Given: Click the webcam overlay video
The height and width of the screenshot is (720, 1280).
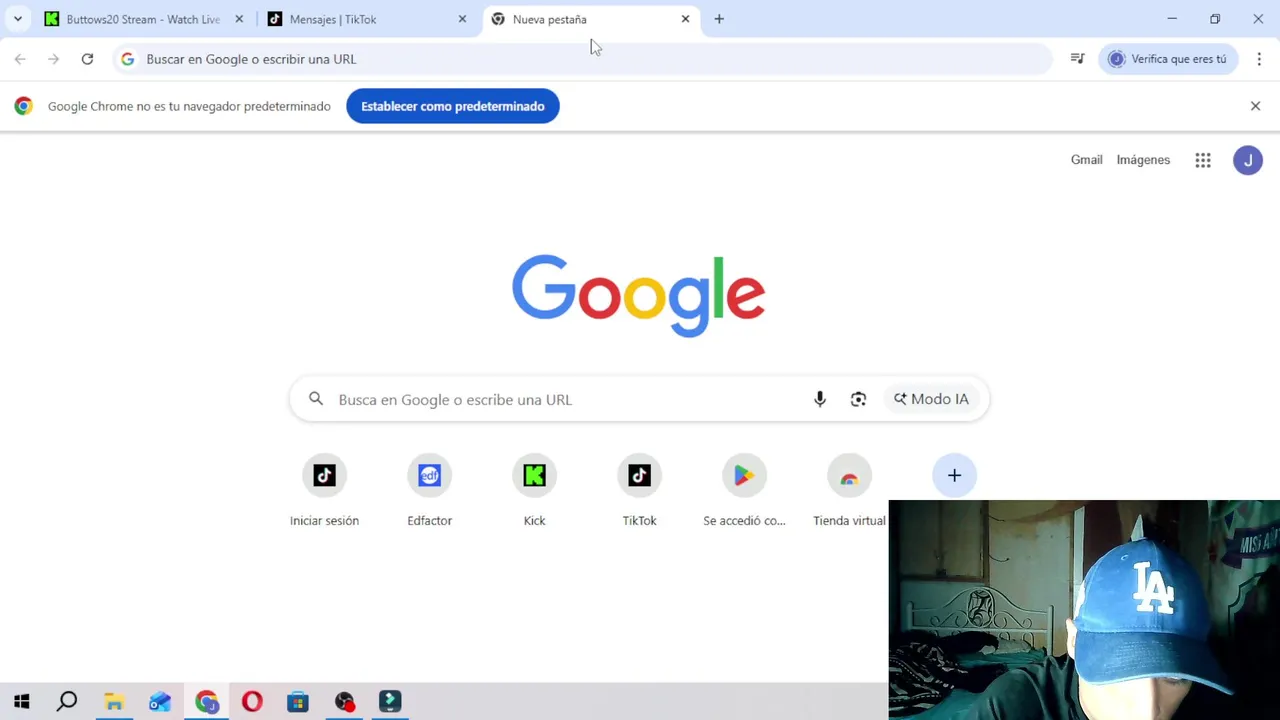Looking at the screenshot, I should (1084, 610).
